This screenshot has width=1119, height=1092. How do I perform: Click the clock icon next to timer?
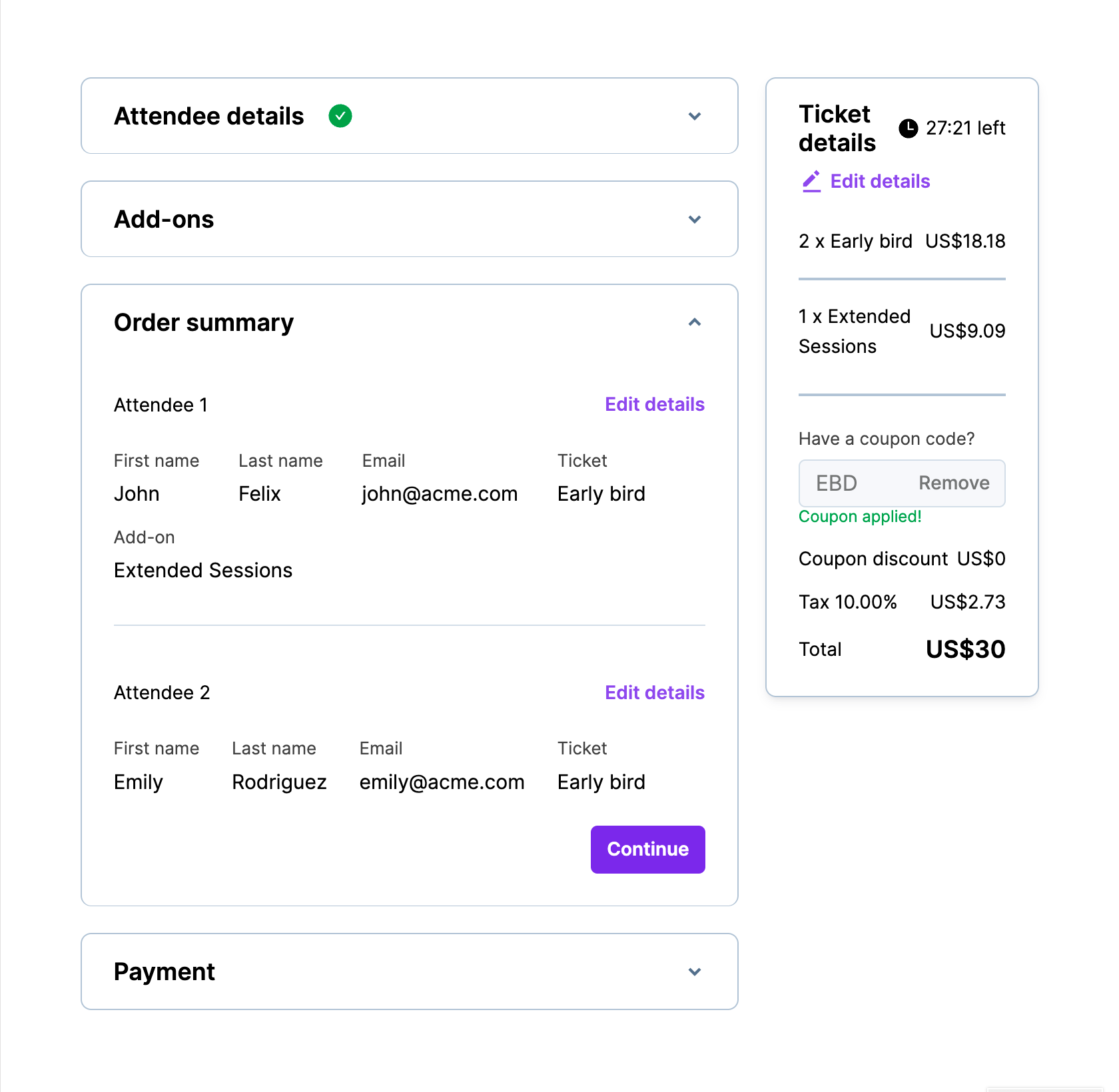pyautogui.click(x=908, y=128)
